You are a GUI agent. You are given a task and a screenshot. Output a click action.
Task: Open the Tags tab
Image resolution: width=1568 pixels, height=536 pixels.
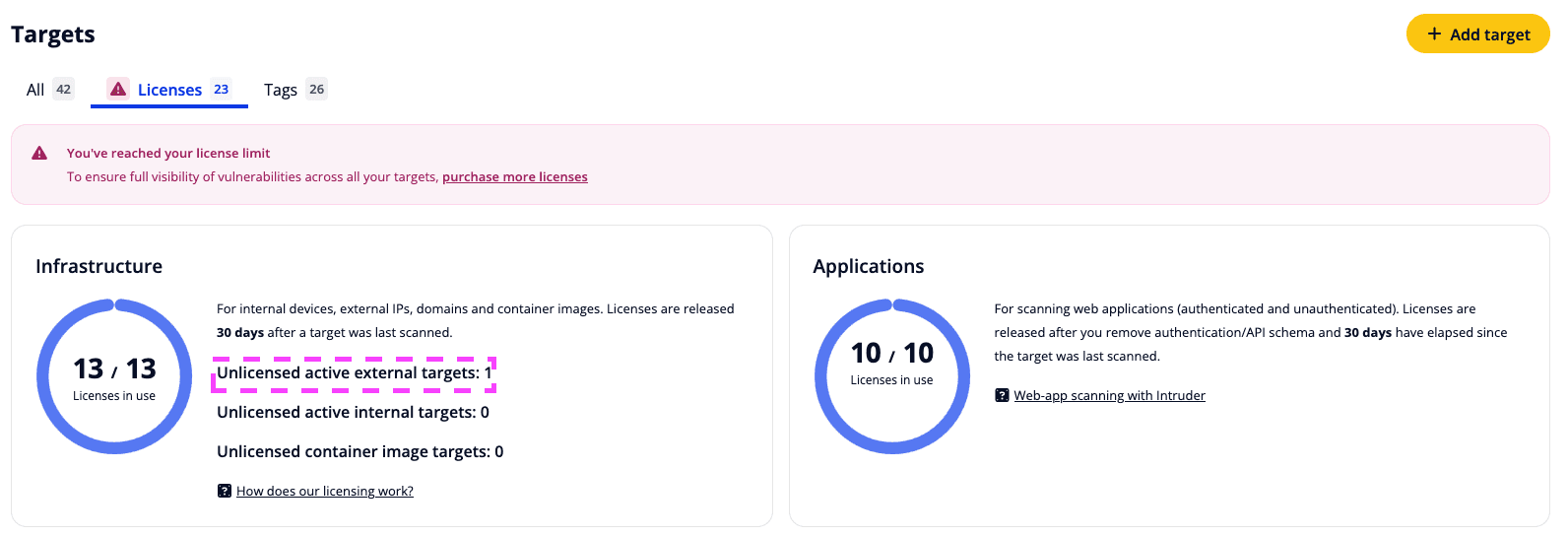tap(294, 90)
